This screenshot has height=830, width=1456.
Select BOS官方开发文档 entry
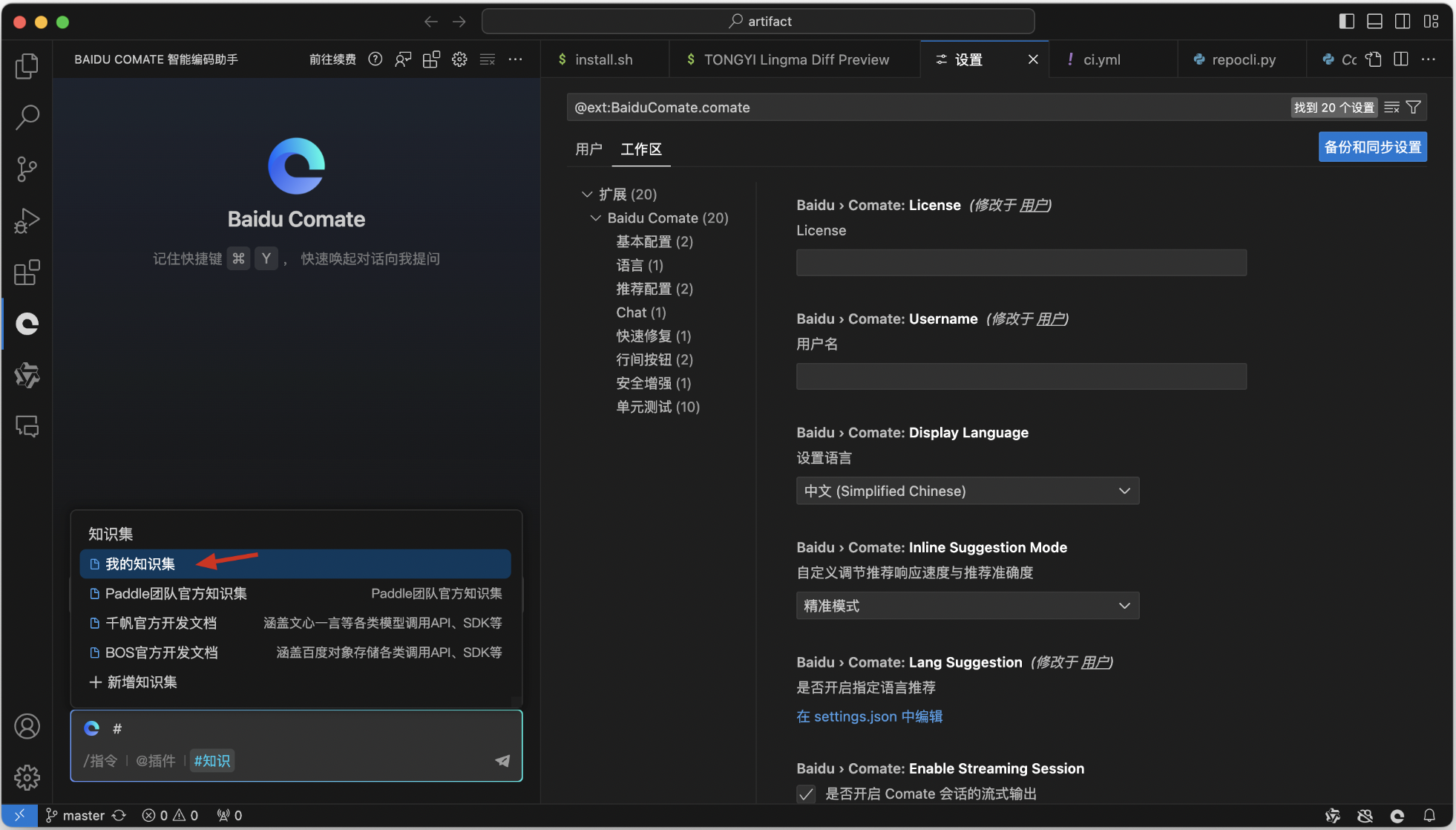point(296,653)
